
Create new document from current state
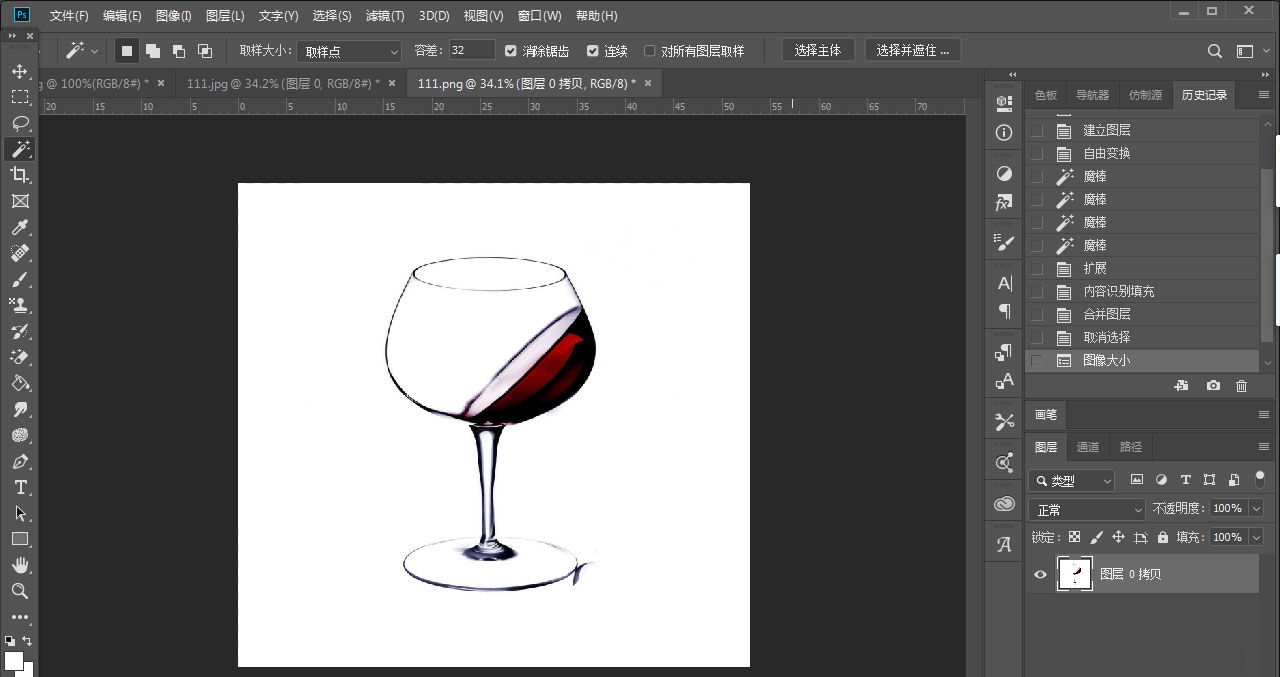tap(1181, 385)
